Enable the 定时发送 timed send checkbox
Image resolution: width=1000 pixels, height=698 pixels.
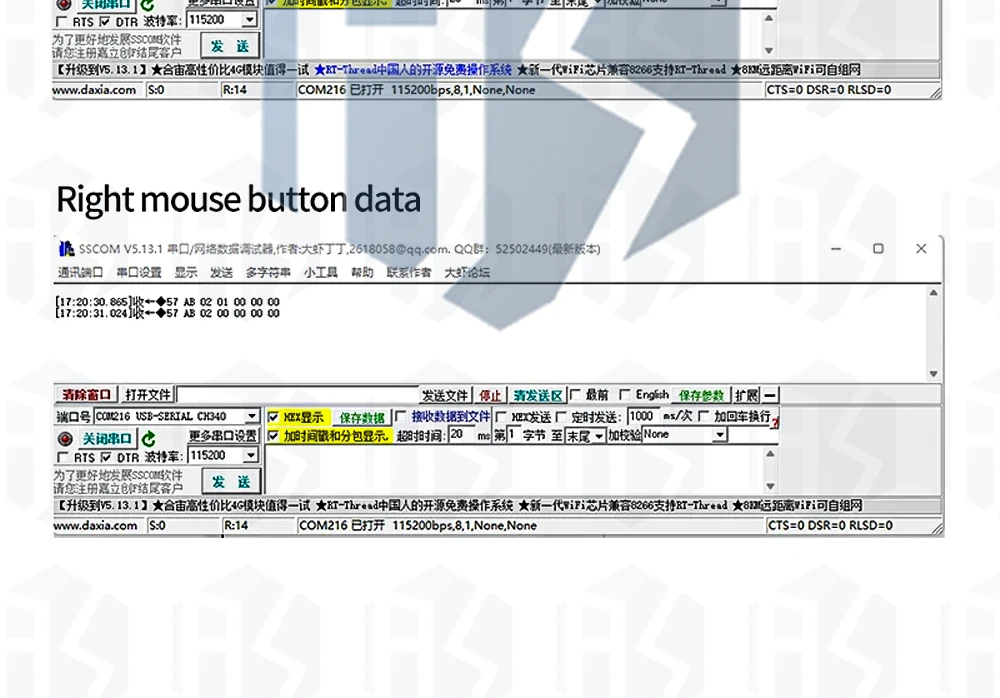tap(561, 417)
